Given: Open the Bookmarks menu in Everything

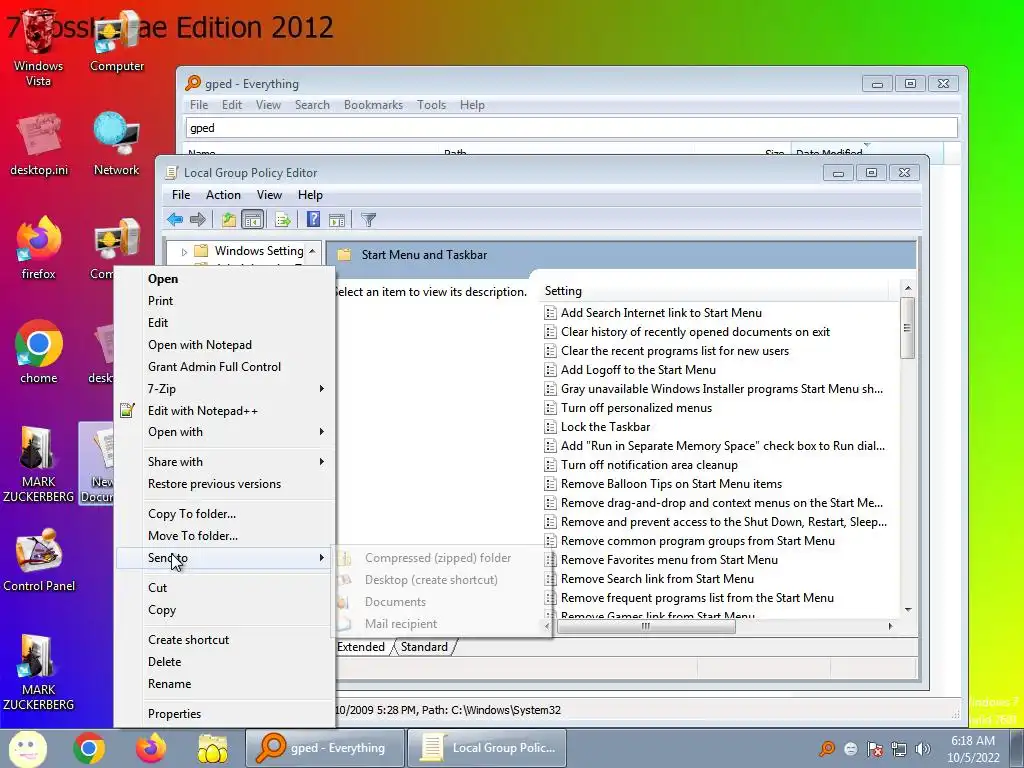Looking at the screenshot, I should [x=373, y=105].
